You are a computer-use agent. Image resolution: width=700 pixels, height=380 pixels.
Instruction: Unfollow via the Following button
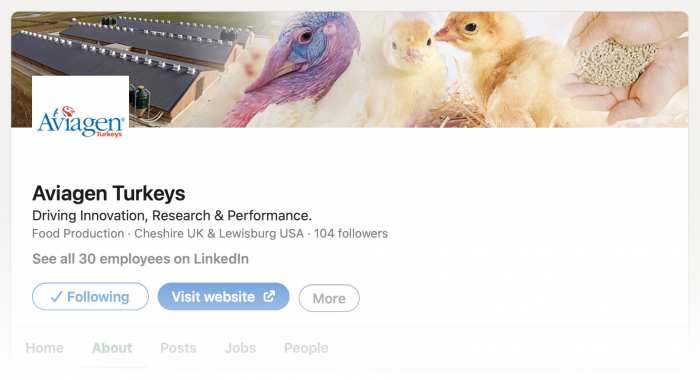90,296
